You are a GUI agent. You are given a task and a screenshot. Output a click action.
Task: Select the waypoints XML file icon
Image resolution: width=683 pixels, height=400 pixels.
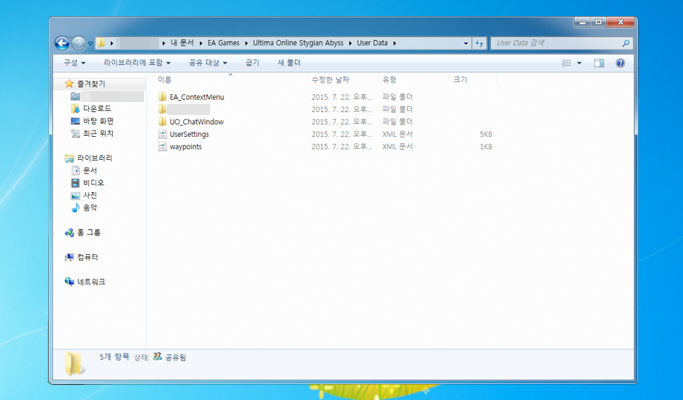162,146
